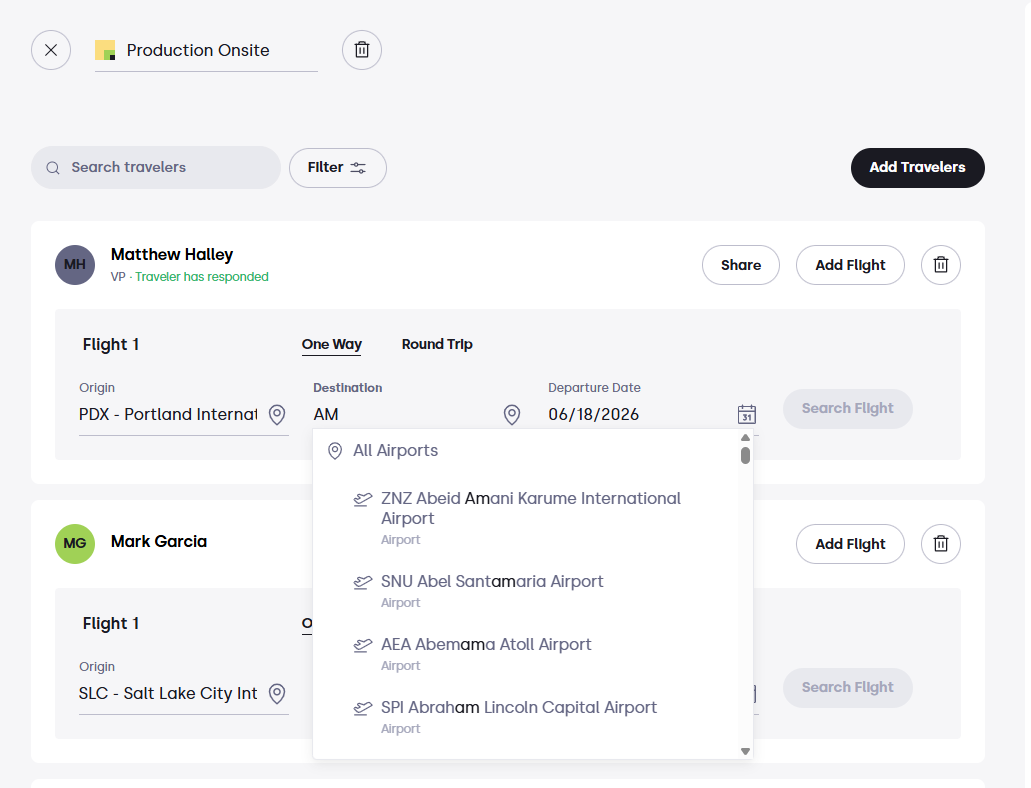Click Matthew's Search Flight button
1031x788 pixels.
tap(848, 408)
